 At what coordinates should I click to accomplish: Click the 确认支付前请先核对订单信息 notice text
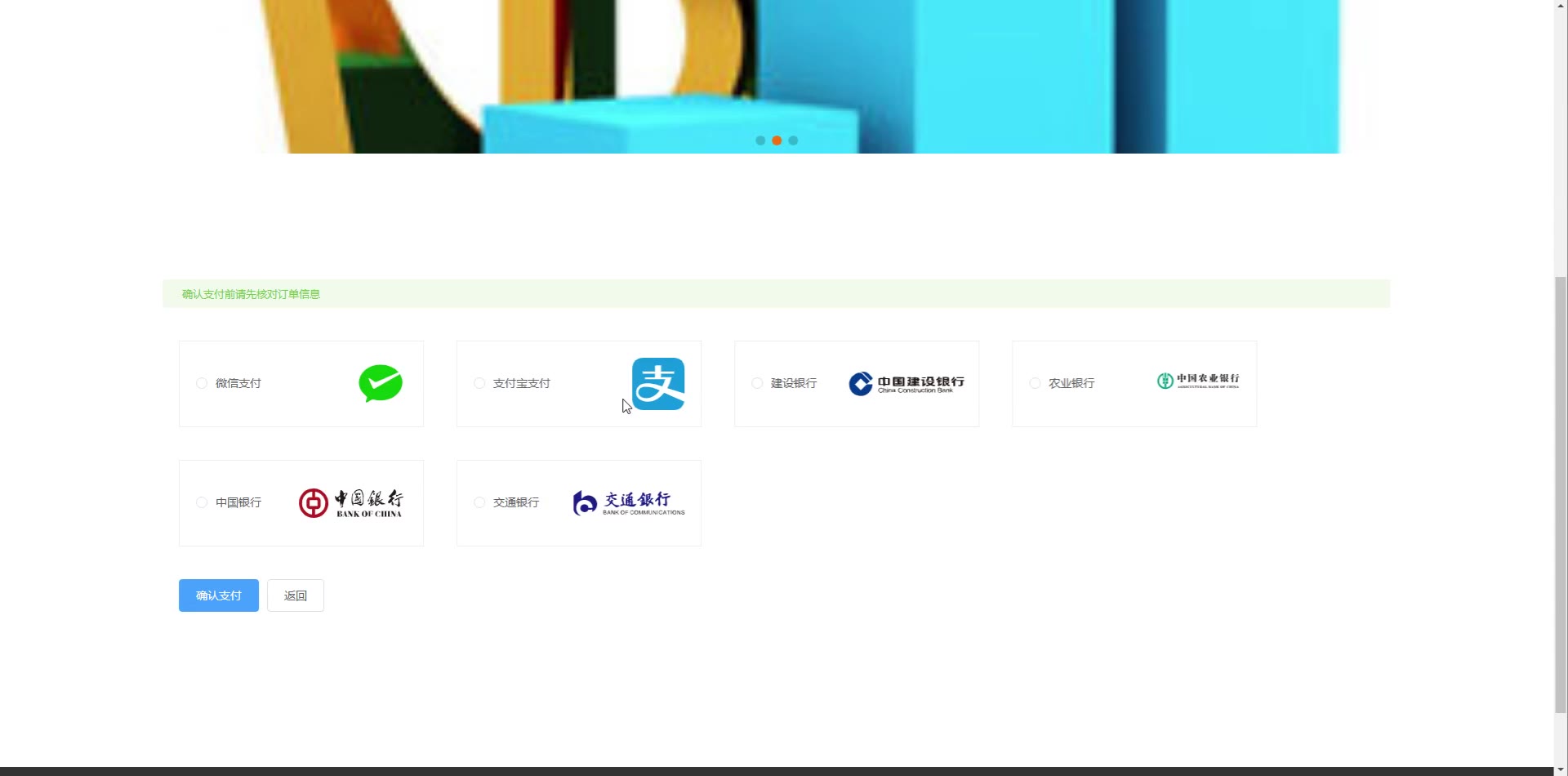(x=251, y=294)
